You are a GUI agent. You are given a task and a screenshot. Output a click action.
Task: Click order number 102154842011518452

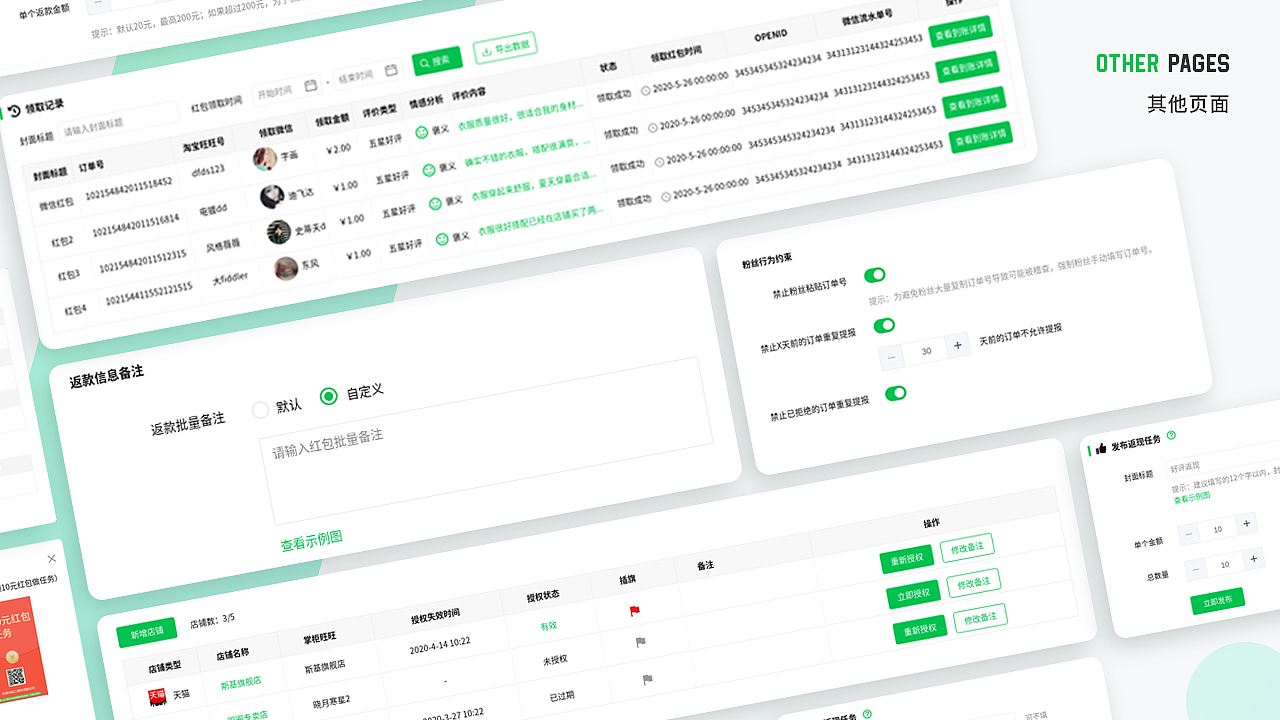click(129, 187)
